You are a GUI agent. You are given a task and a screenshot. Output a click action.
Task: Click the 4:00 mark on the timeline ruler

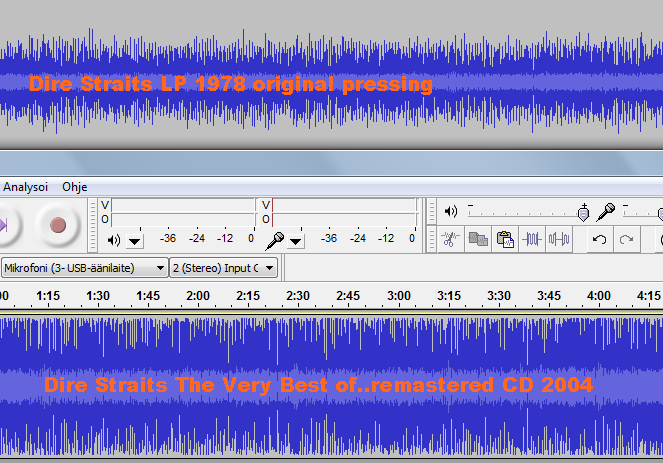coord(599,296)
